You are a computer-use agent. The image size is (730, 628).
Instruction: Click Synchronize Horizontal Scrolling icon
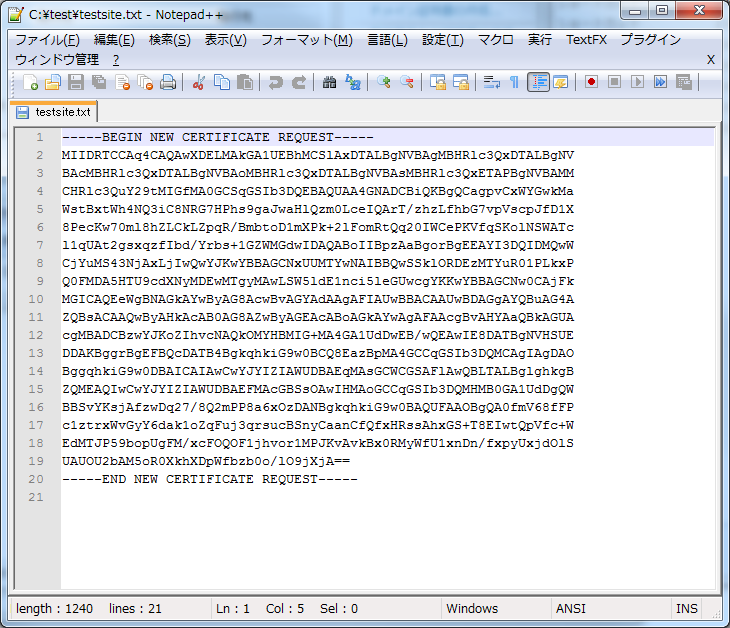tap(461, 82)
